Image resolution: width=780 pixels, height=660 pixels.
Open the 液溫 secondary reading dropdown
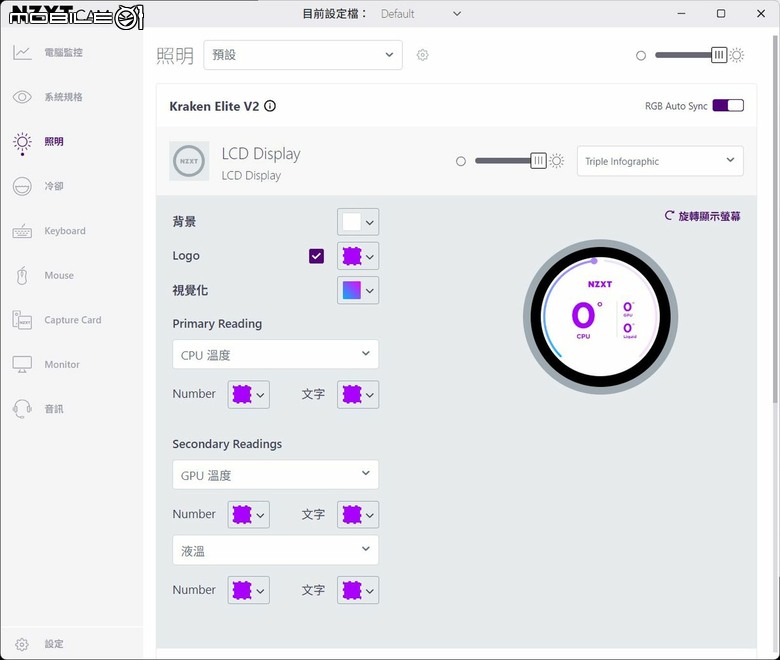click(276, 550)
